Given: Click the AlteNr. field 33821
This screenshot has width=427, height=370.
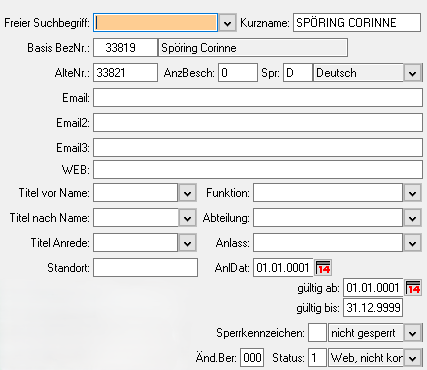Looking at the screenshot, I should (125, 73).
